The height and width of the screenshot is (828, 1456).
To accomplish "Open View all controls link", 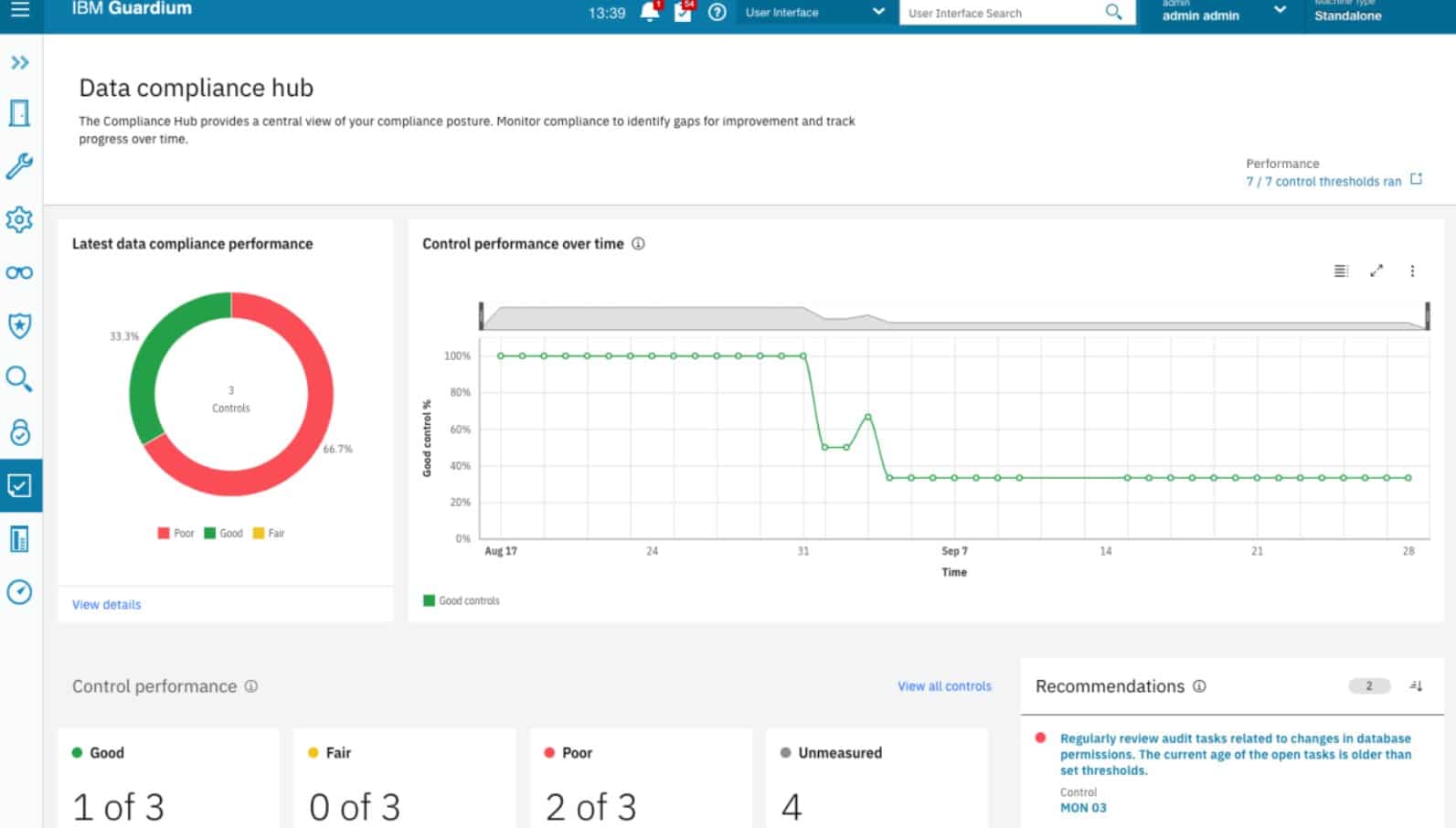I will coord(944,685).
